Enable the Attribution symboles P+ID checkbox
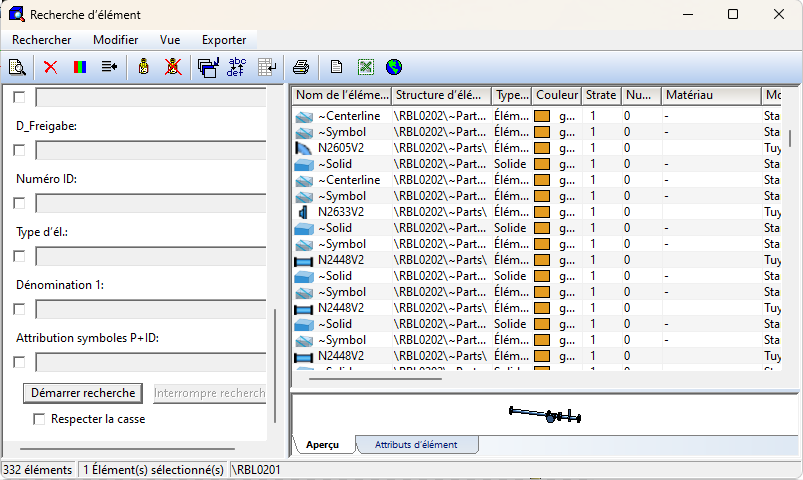 point(19,362)
